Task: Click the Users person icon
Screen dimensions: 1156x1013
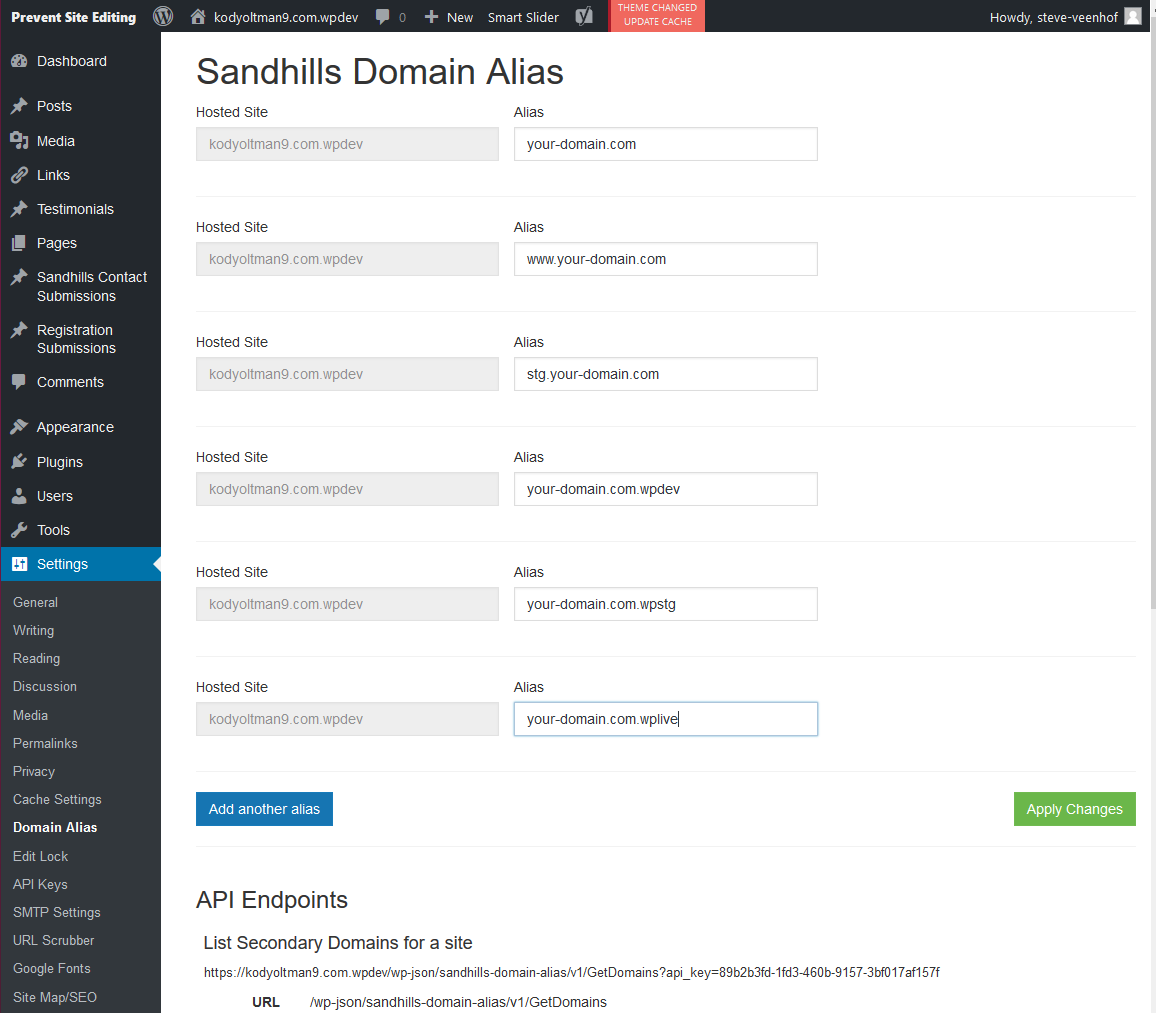Action: (x=19, y=496)
